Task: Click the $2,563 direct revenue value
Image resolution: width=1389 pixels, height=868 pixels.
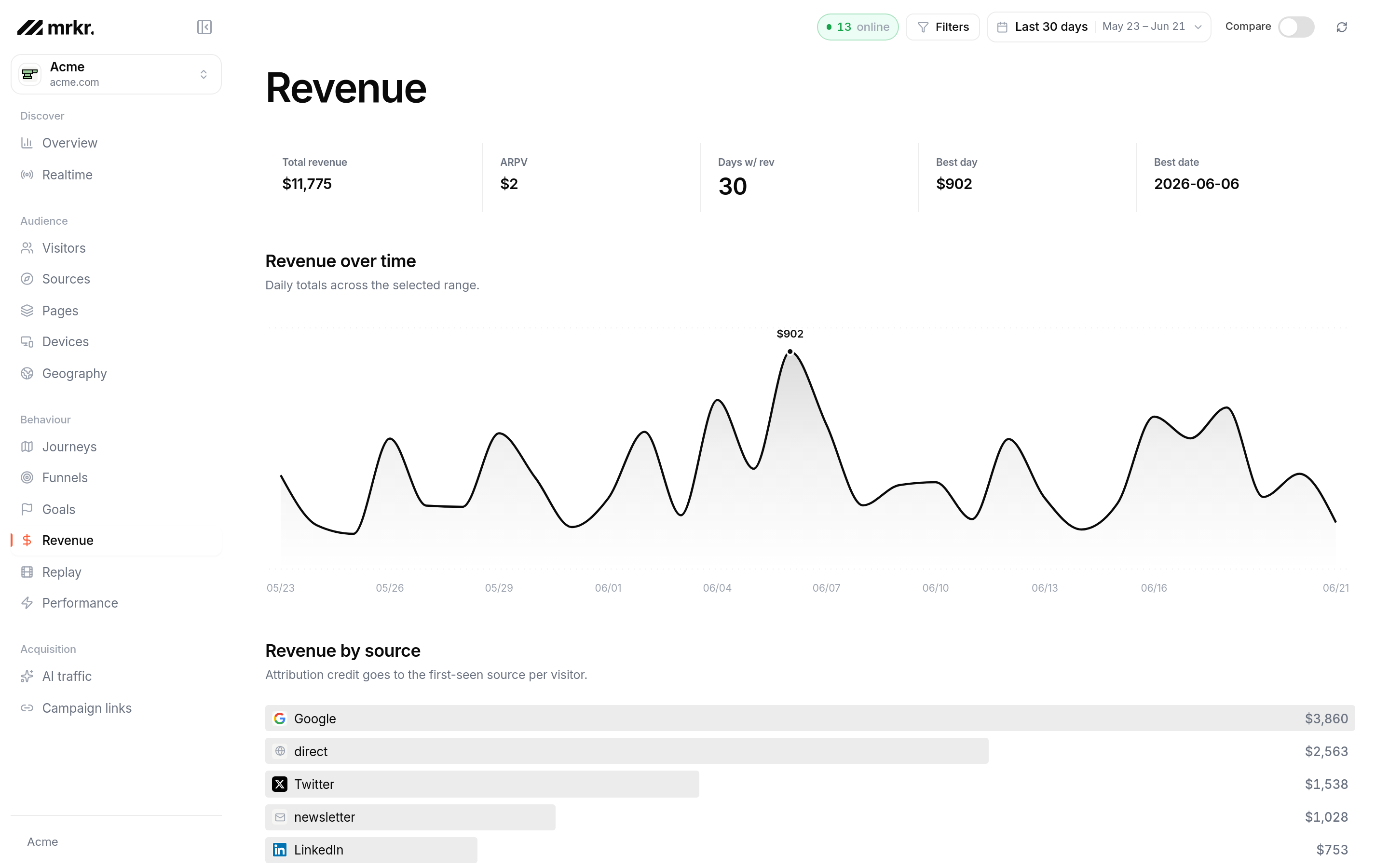Action: [x=1326, y=751]
